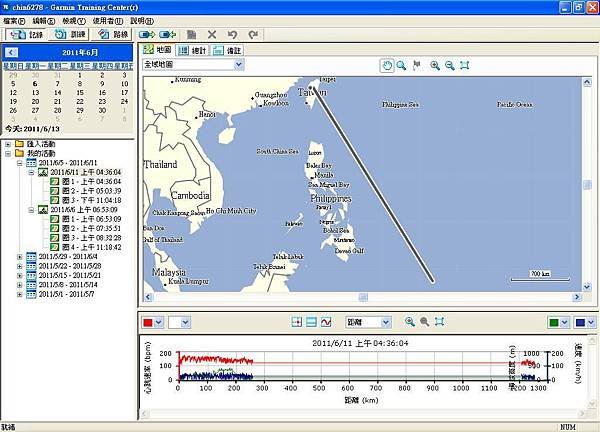Open the 訓練 workouts view button

tap(70, 35)
